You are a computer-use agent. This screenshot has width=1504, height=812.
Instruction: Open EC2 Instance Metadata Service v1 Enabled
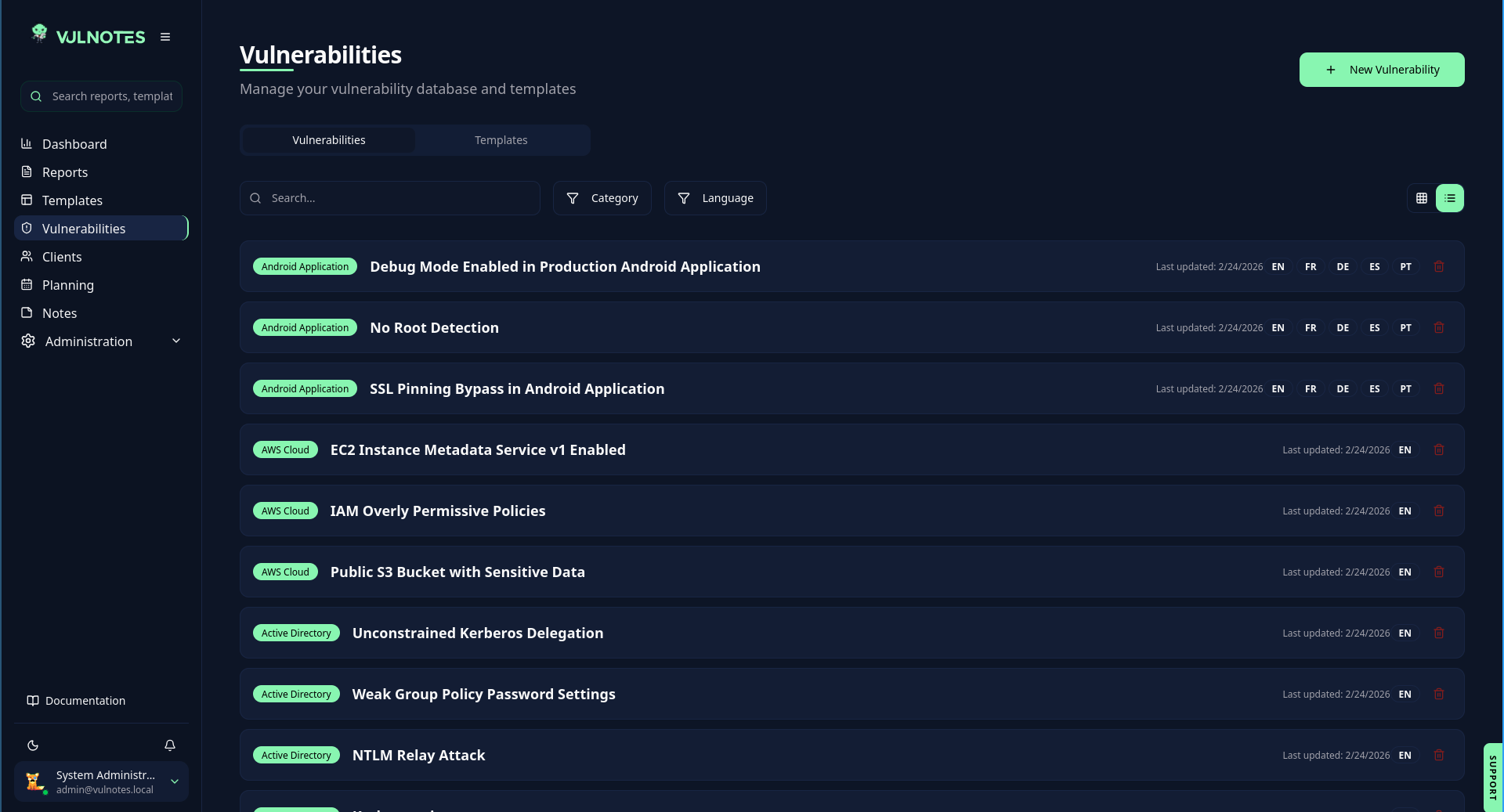478,450
